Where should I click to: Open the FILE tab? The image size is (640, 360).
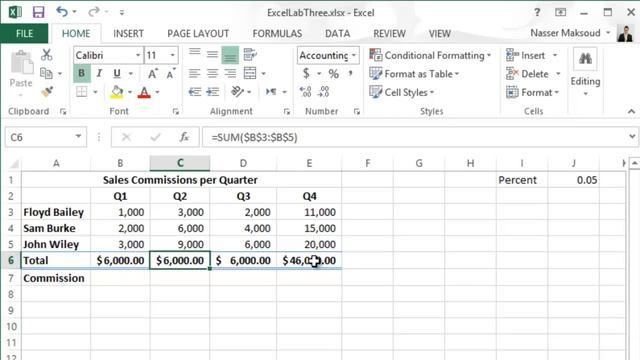[x=24, y=33]
